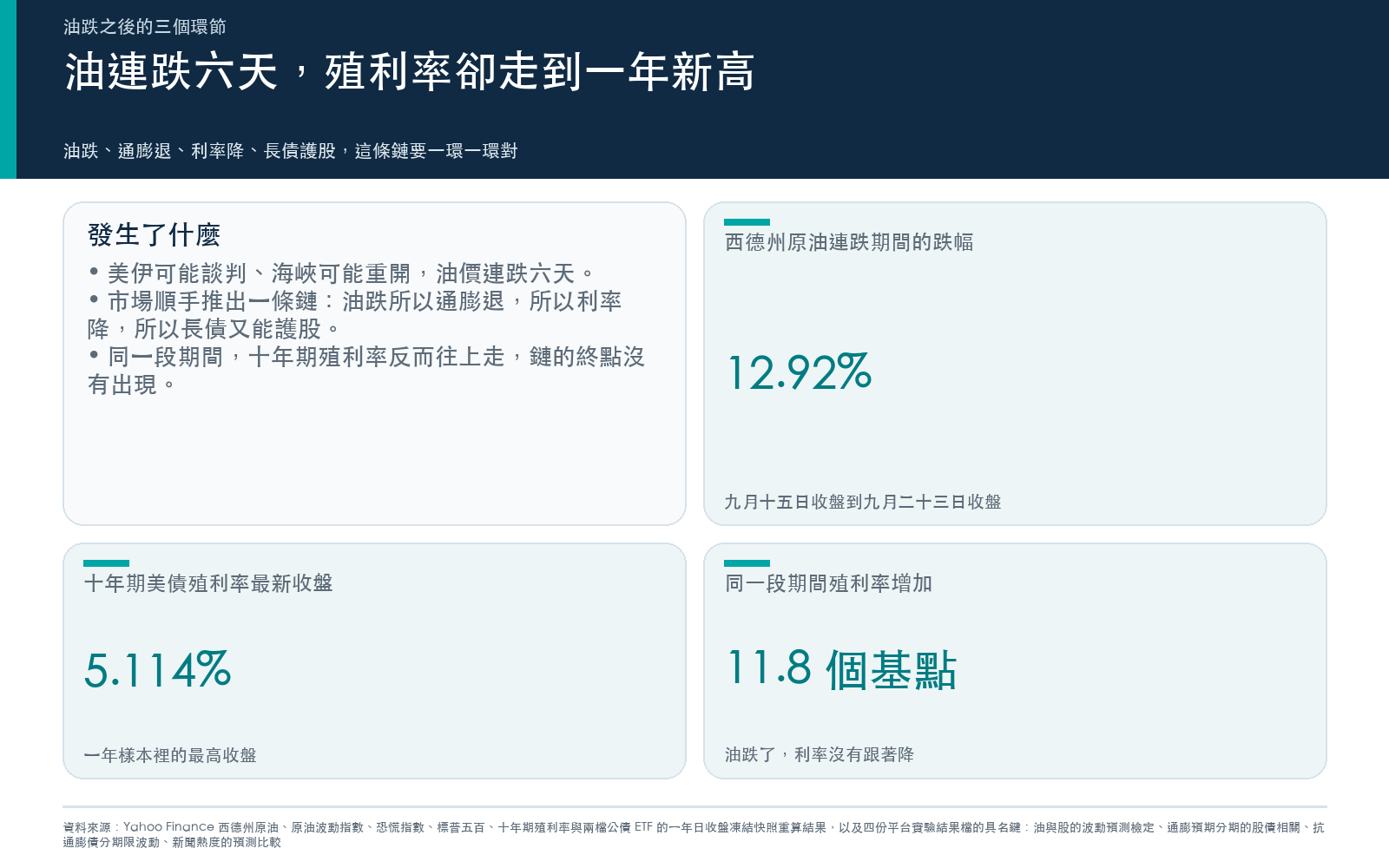Click the subtitle 油跌之後的三個環節
The height and width of the screenshot is (868, 1389).
pyautogui.click(x=145, y=27)
